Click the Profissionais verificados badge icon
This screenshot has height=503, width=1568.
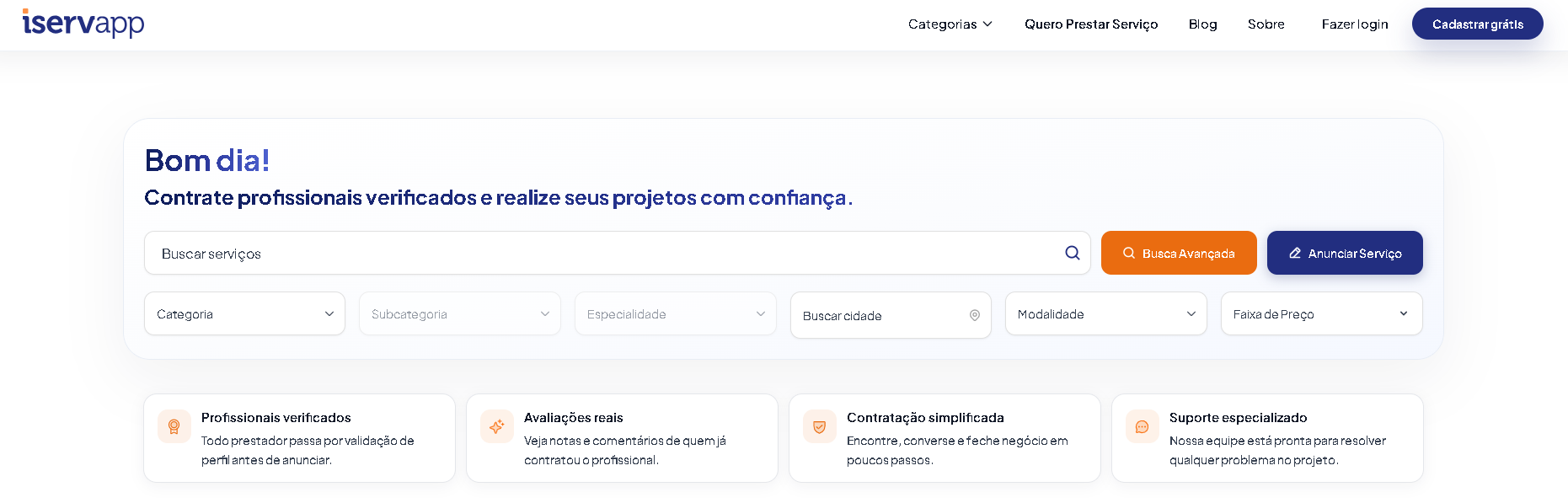(174, 426)
